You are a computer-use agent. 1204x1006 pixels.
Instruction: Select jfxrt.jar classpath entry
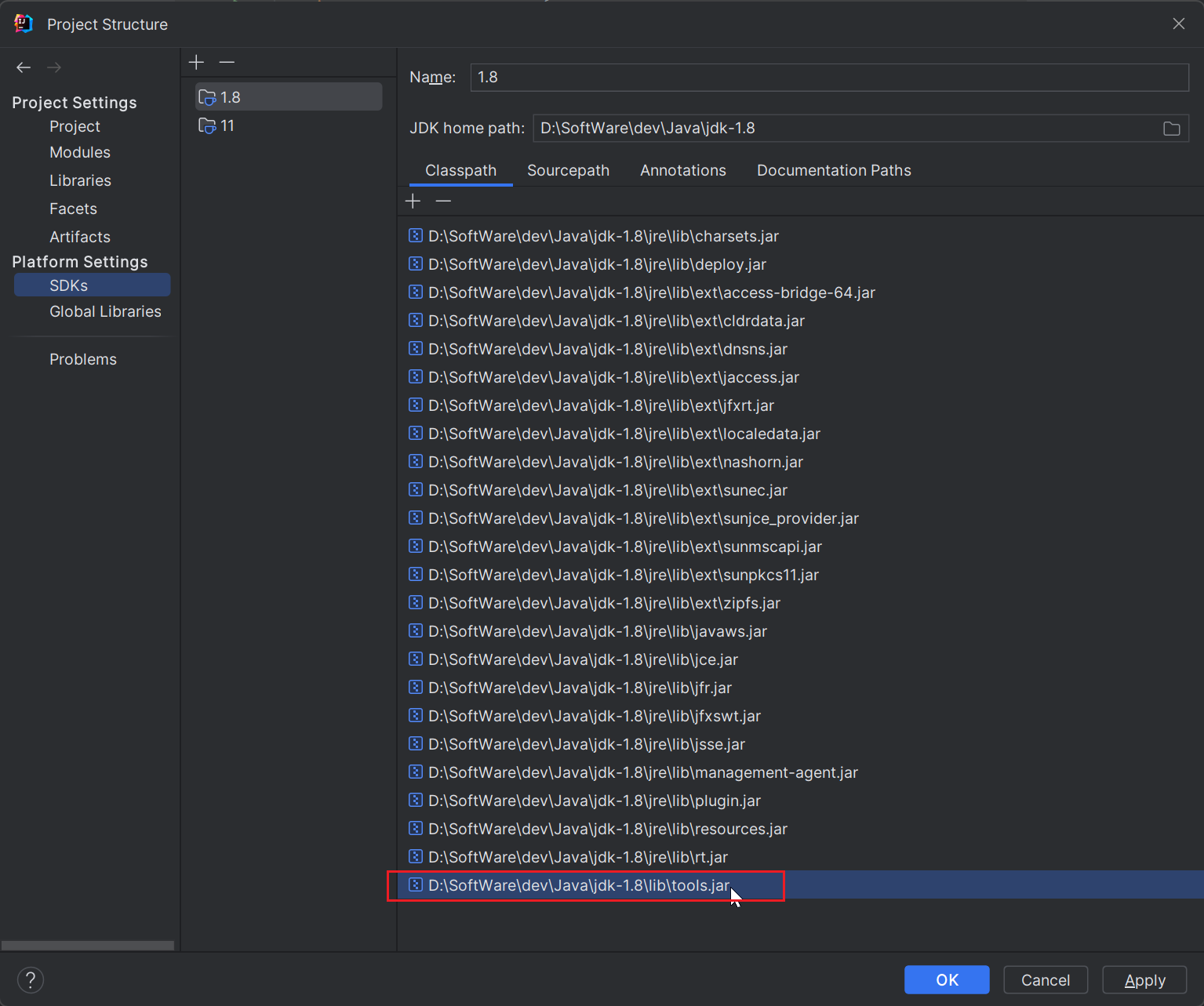click(800, 405)
